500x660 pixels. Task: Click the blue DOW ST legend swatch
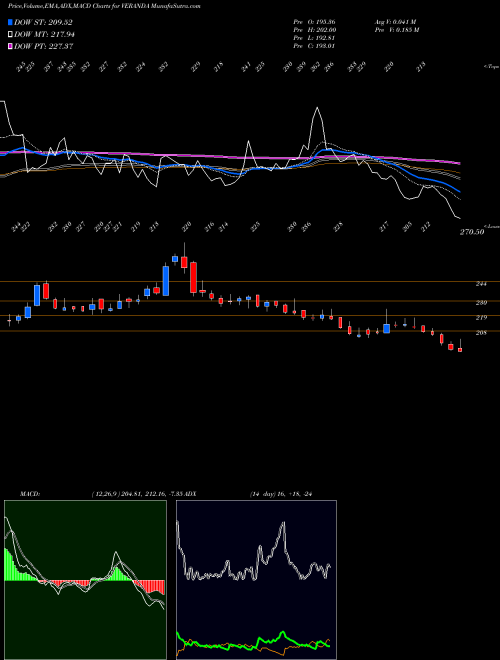coord(10,22)
